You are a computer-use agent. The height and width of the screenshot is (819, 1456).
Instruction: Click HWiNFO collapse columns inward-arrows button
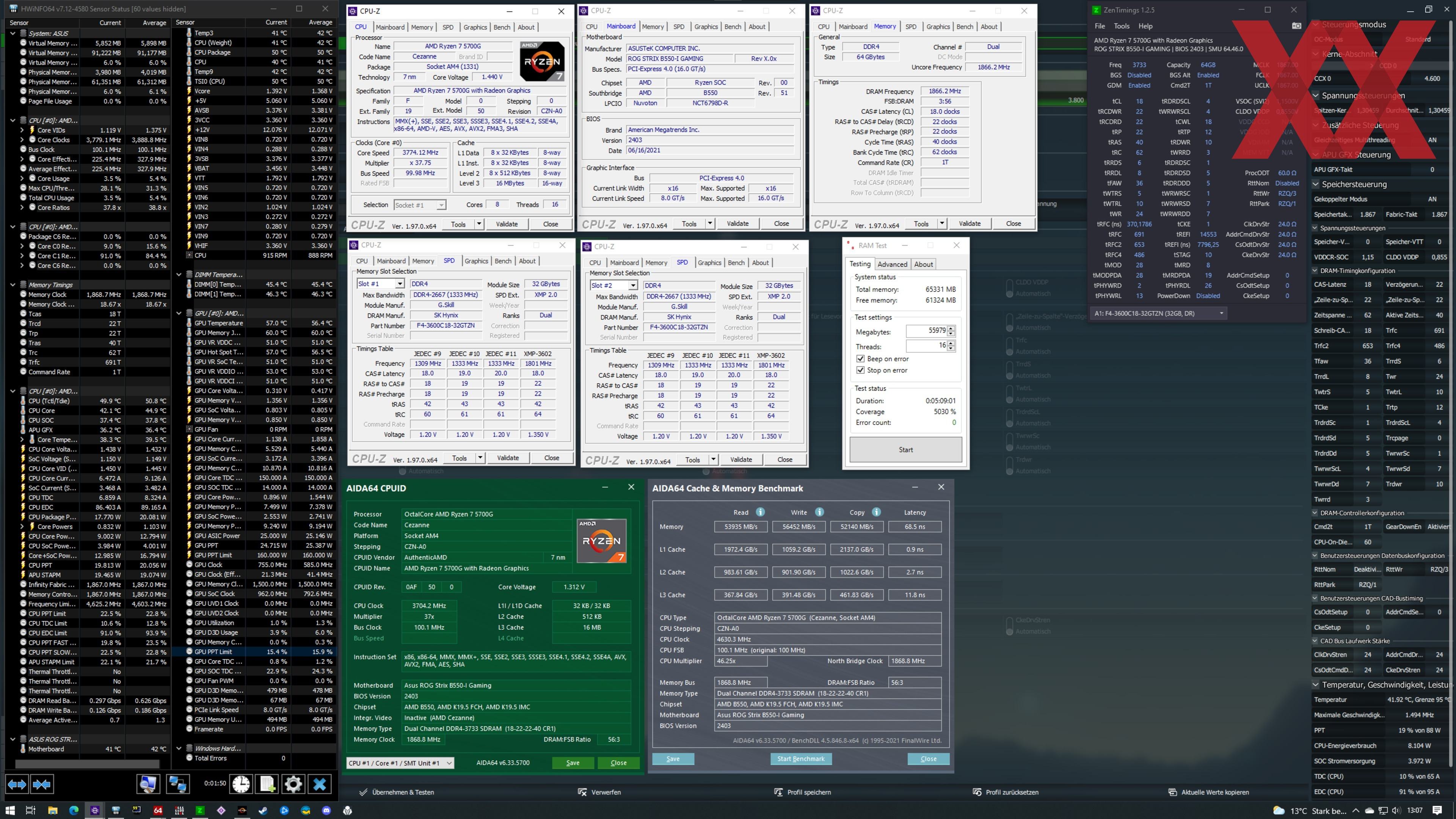click(x=42, y=784)
